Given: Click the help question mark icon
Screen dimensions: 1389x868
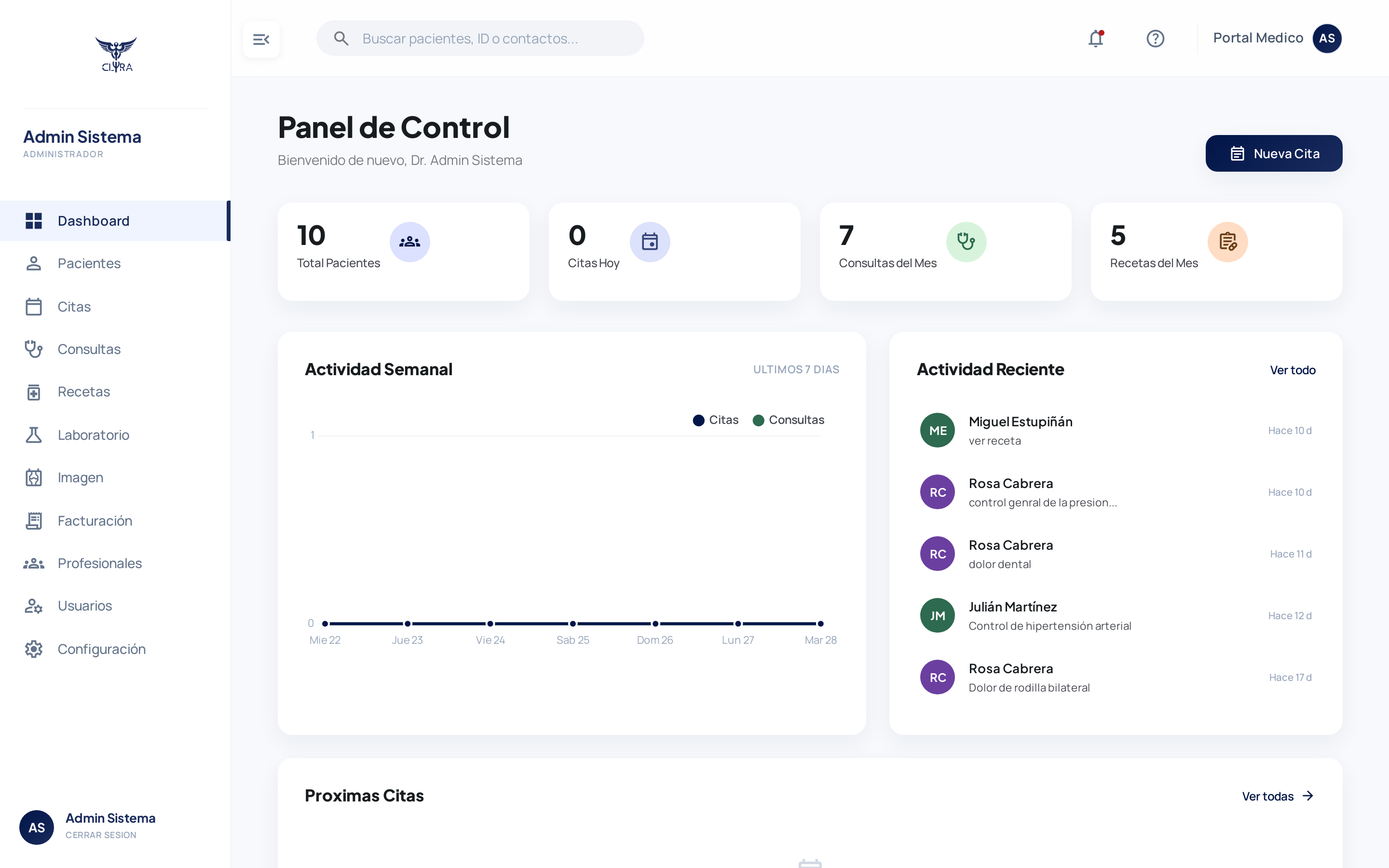Looking at the screenshot, I should (x=1156, y=39).
